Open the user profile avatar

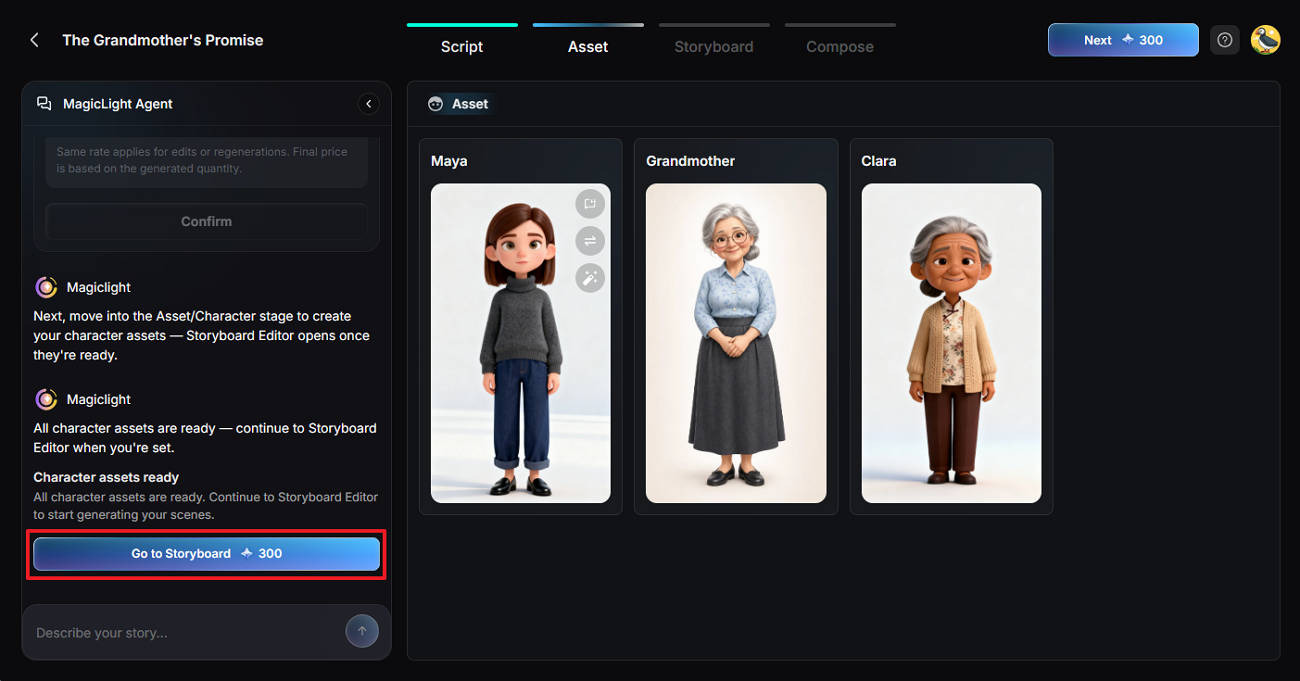point(1266,40)
